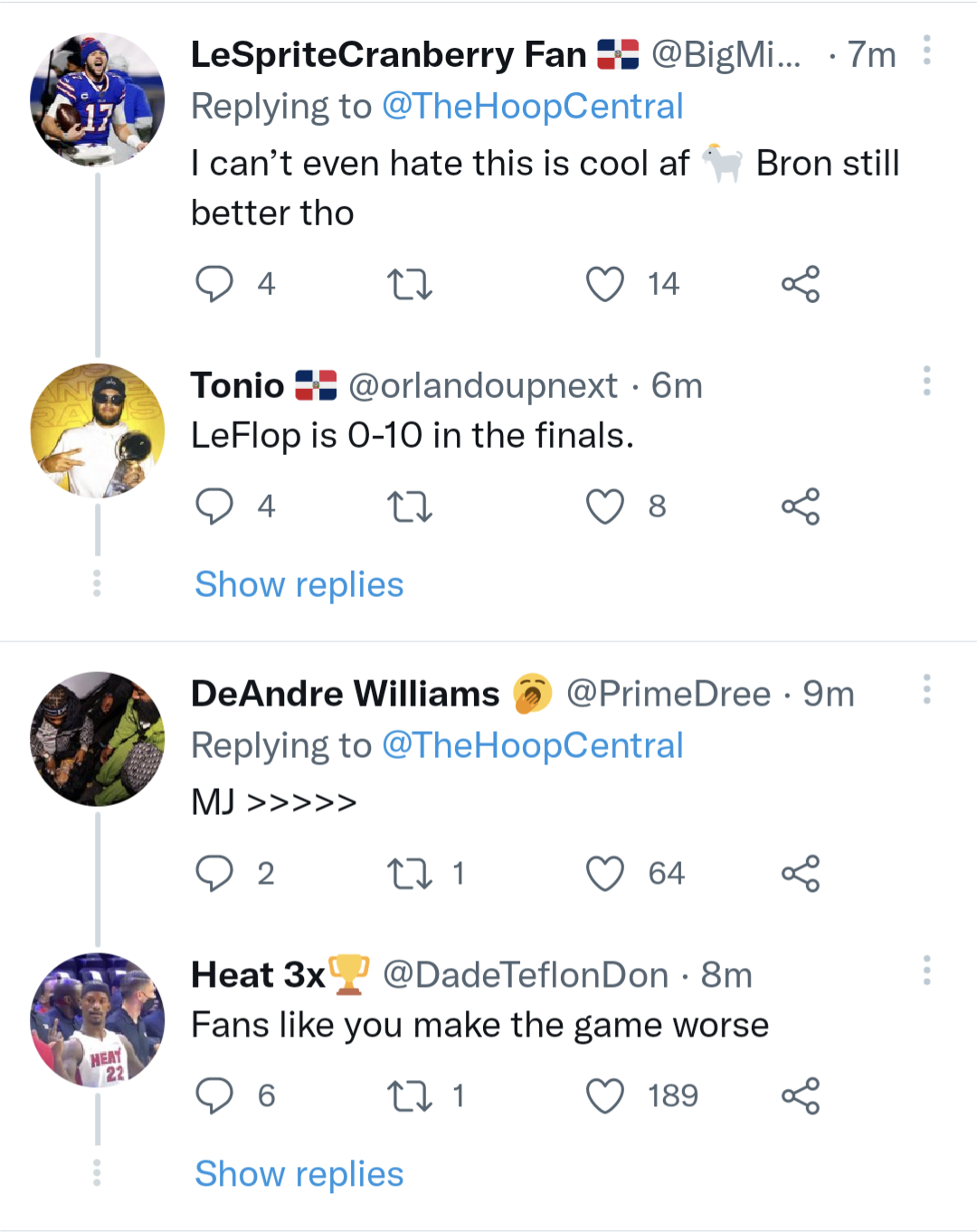The height and width of the screenshot is (1232, 977).
Task: Open Heat 3x's profile picture
Action: coord(98,1019)
